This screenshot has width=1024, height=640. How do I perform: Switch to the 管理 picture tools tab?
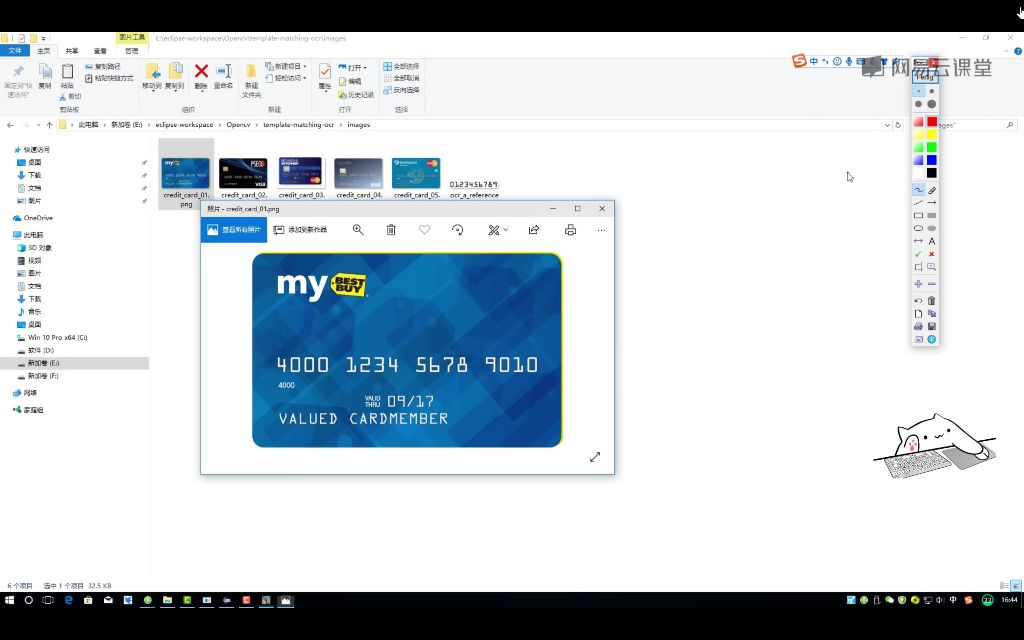pos(132,51)
